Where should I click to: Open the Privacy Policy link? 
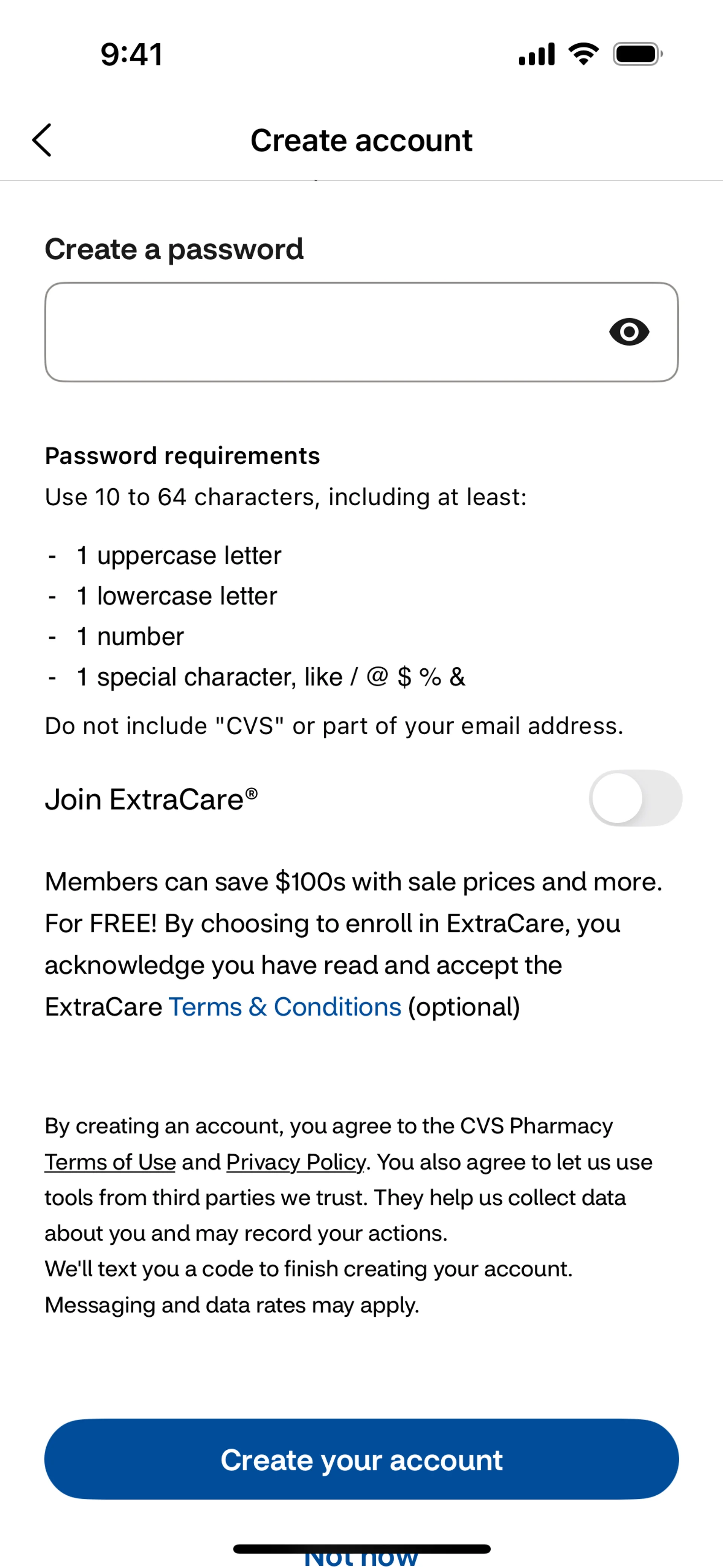[296, 1162]
